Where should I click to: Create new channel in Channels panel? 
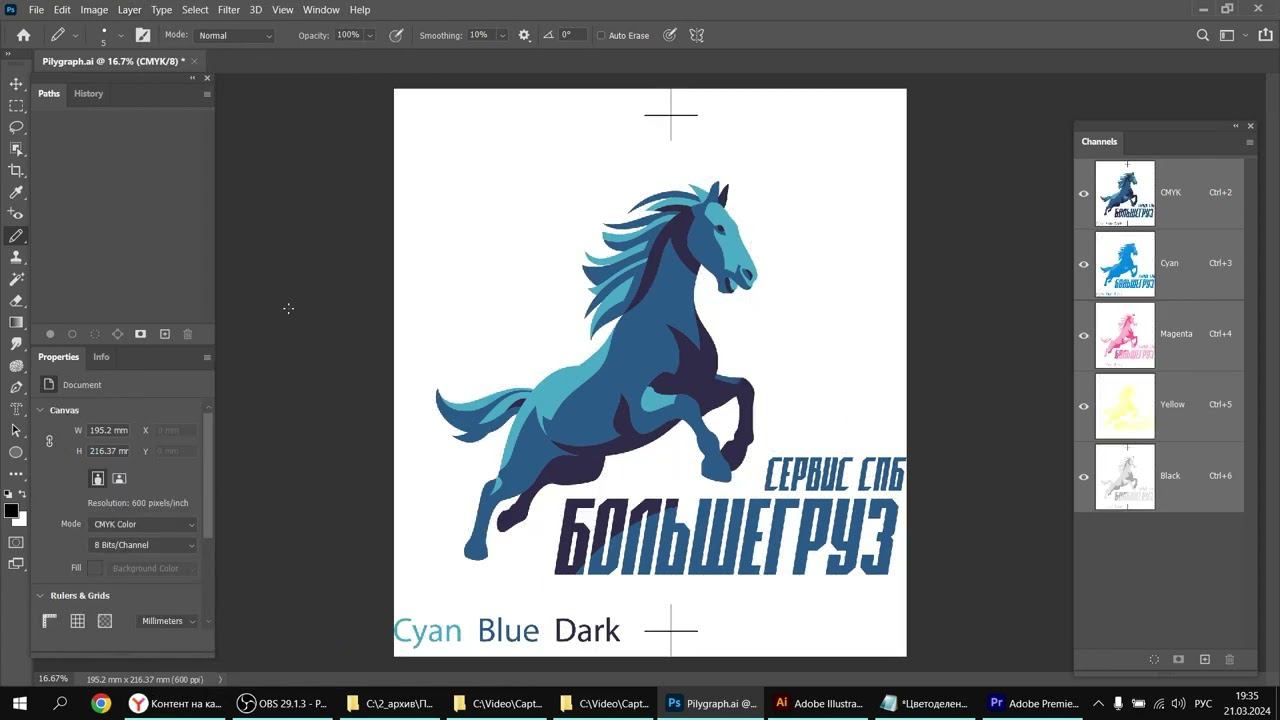1205,660
